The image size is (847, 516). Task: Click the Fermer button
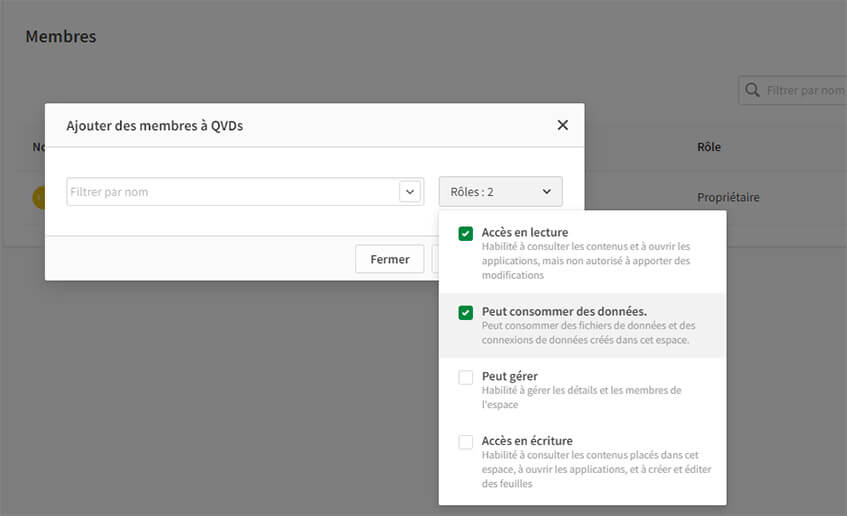click(x=389, y=259)
